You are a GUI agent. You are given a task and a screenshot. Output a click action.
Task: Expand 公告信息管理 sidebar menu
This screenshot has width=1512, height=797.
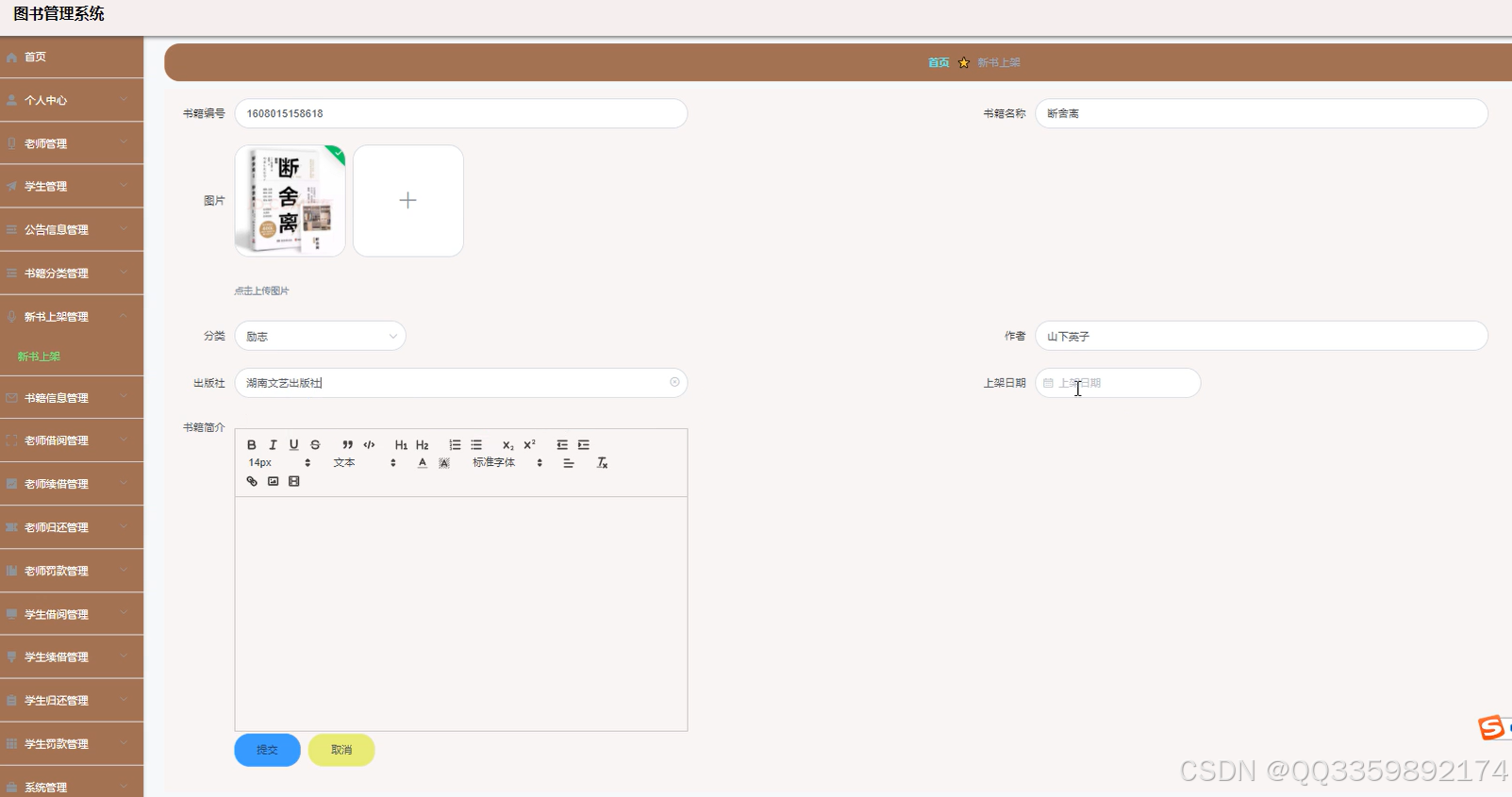coord(72,230)
